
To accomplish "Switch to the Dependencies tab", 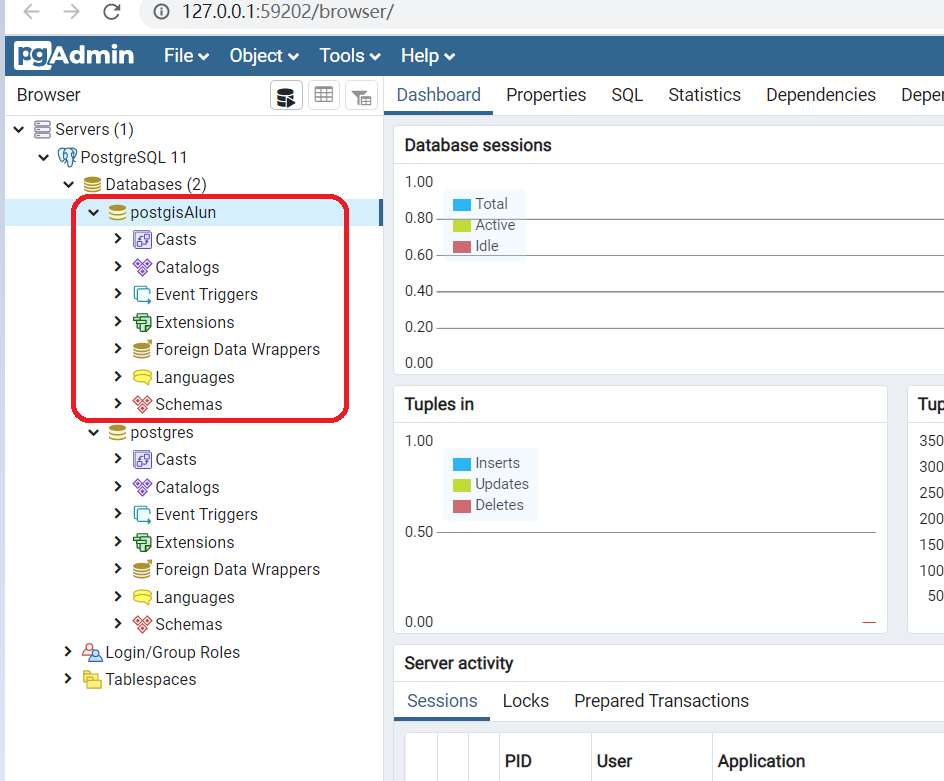I will tap(821, 95).
